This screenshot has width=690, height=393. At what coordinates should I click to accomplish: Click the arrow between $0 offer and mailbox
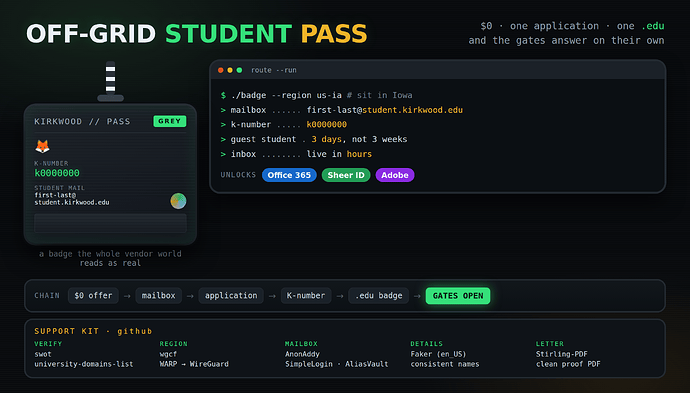(127, 296)
